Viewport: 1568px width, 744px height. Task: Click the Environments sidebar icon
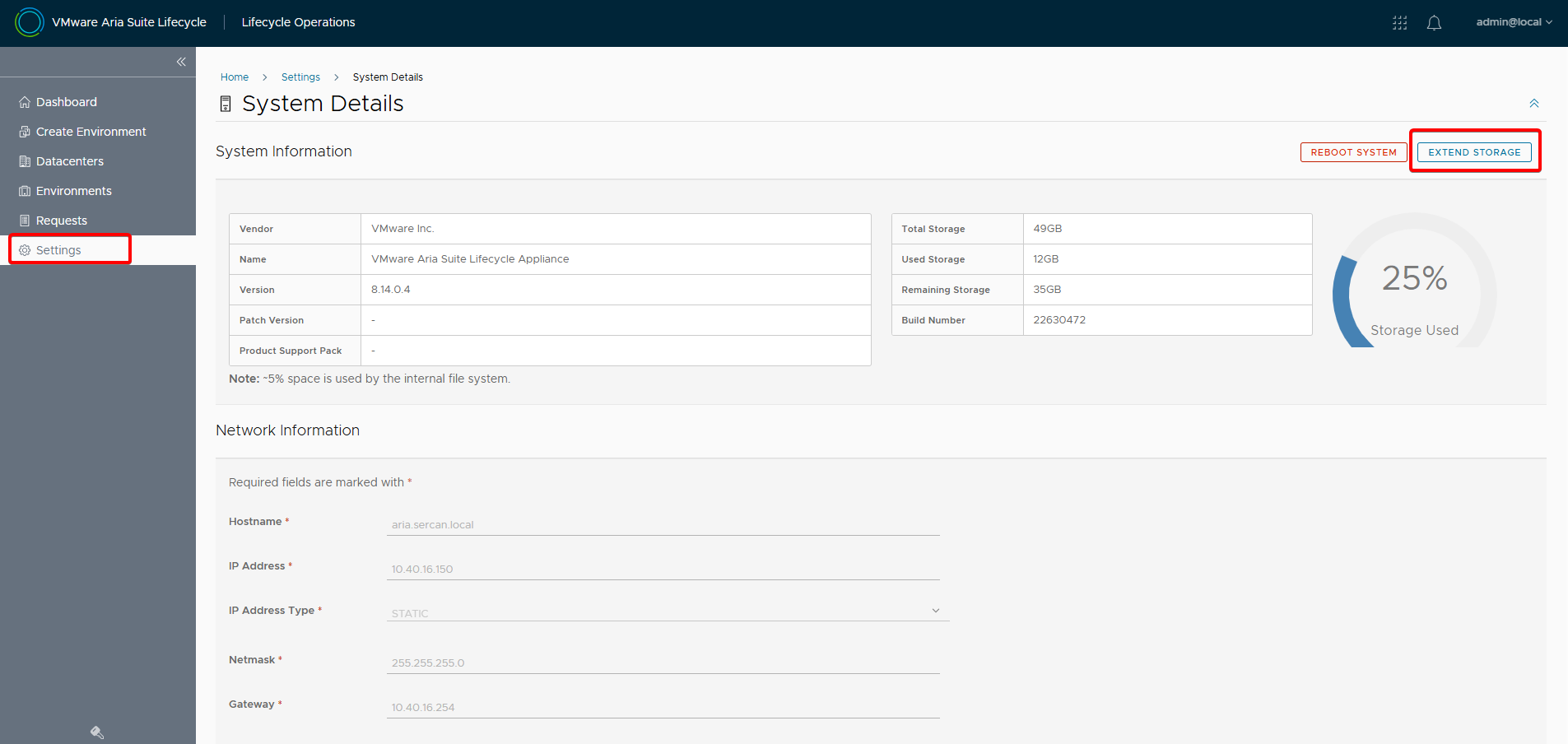click(x=25, y=191)
